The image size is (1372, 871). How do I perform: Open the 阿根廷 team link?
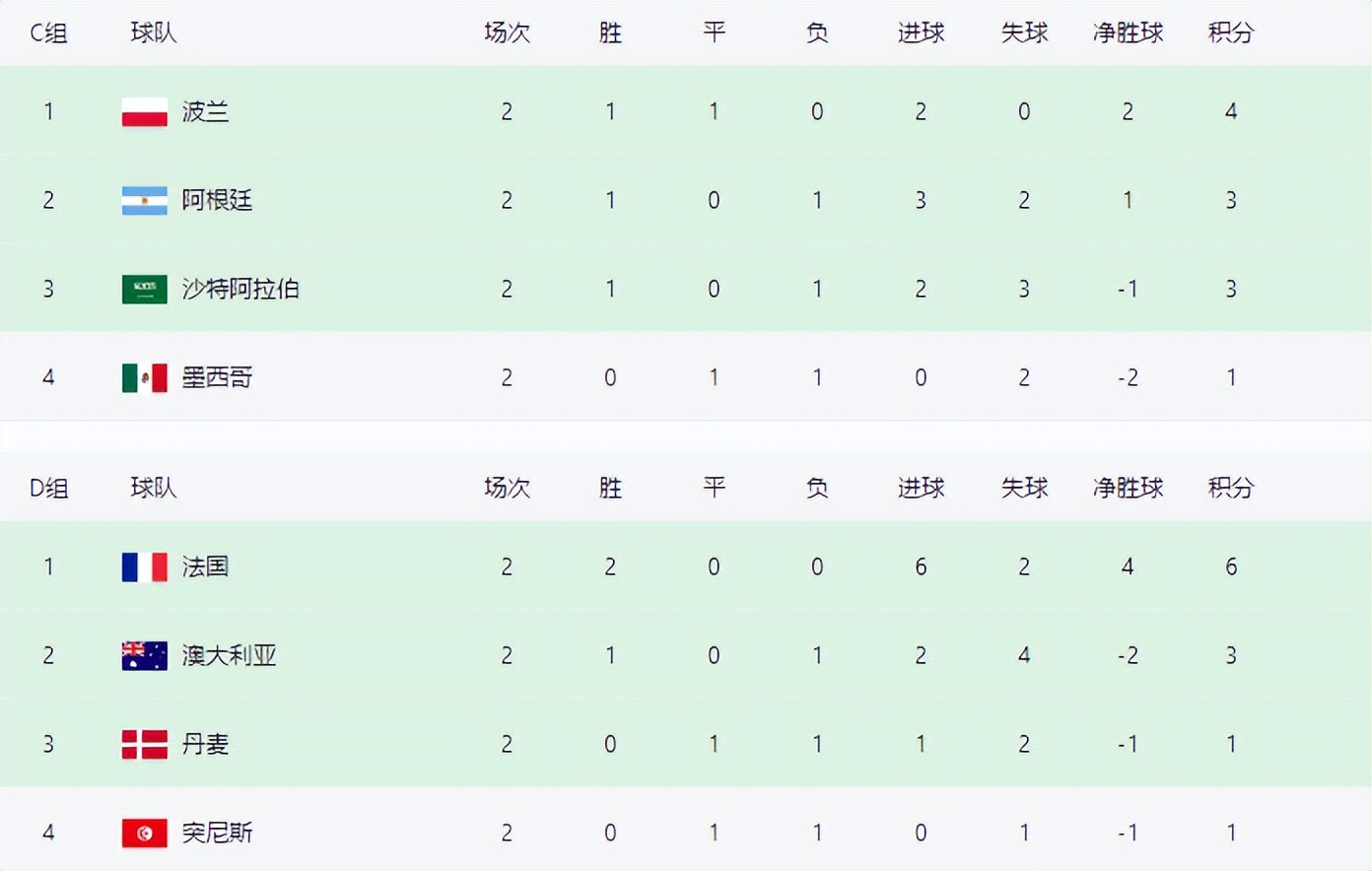tap(217, 201)
